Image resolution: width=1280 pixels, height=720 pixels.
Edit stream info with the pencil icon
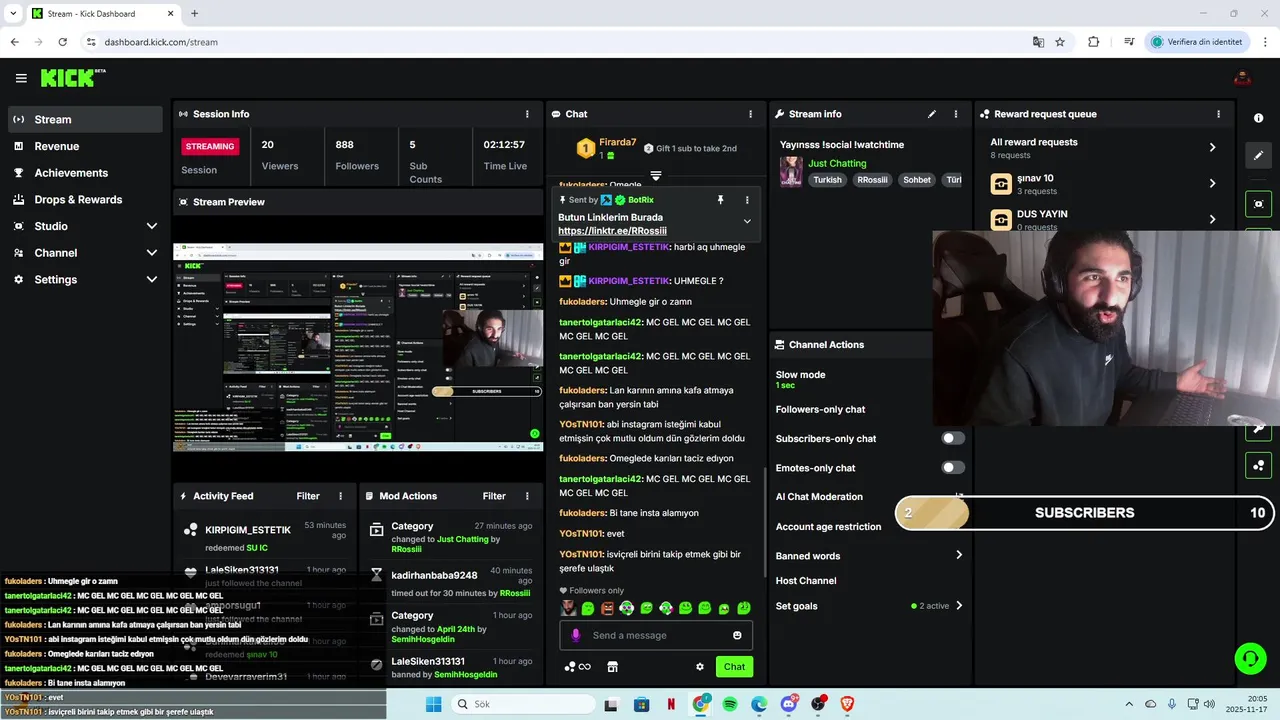932,114
